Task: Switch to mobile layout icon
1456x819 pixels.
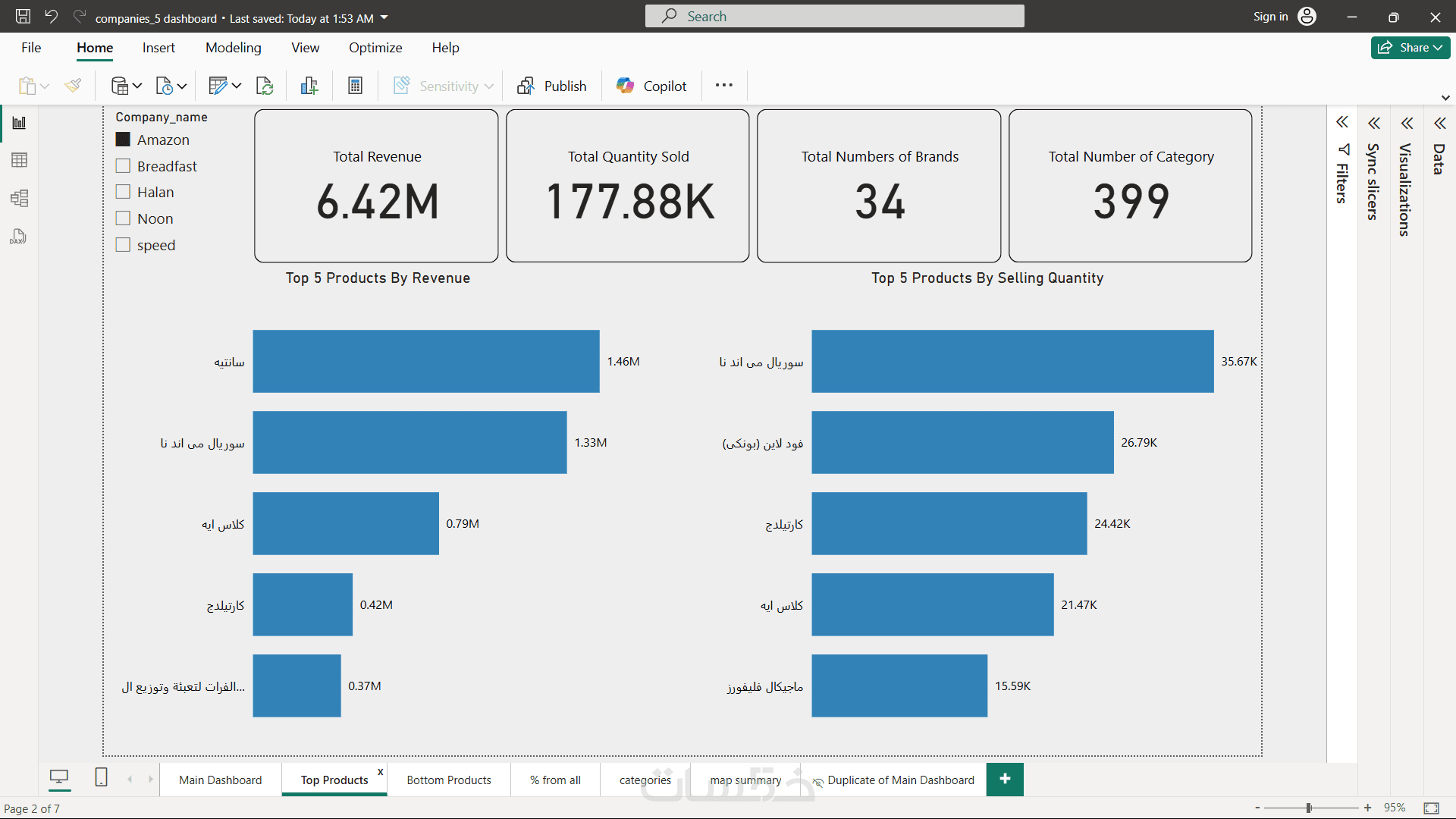Action: (x=101, y=777)
